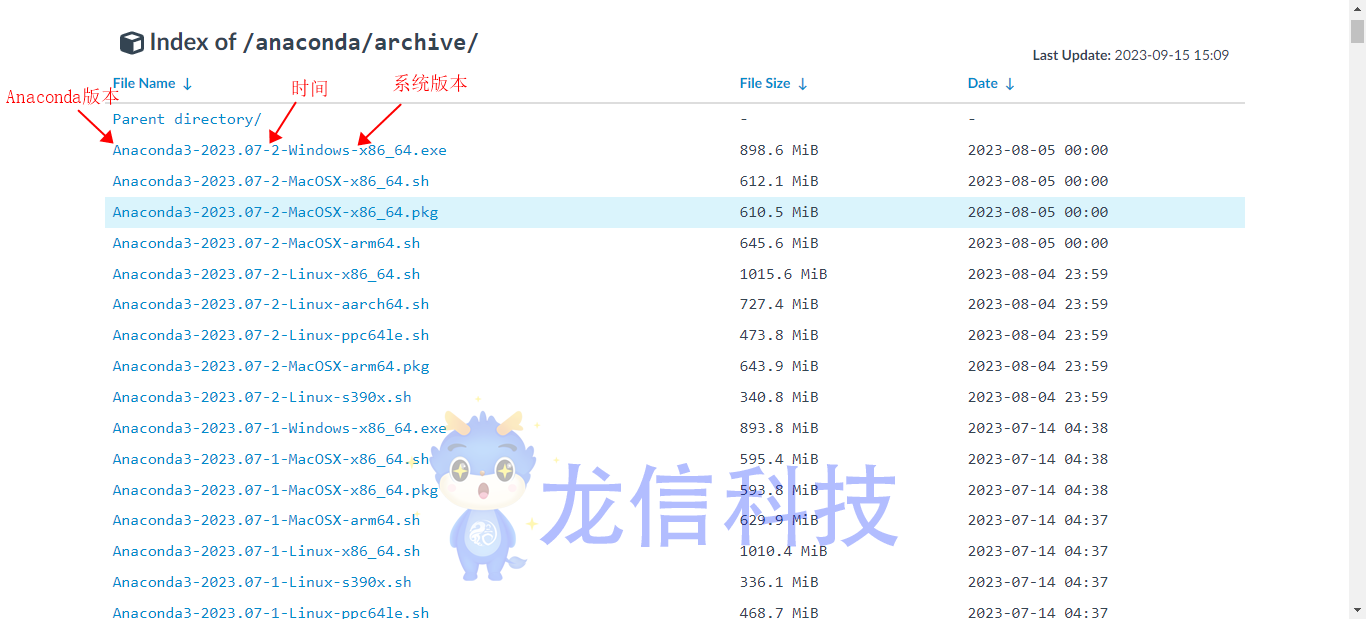The height and width of the screenshot is (619, 1366).
Task: Click the 898.6 MiB file size
Action: point(779,150)
